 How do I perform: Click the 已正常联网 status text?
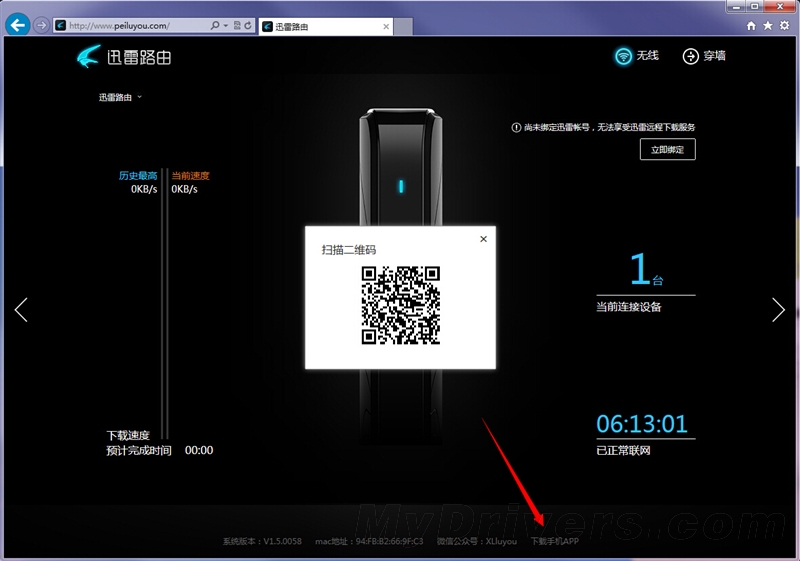coord(623,450)
